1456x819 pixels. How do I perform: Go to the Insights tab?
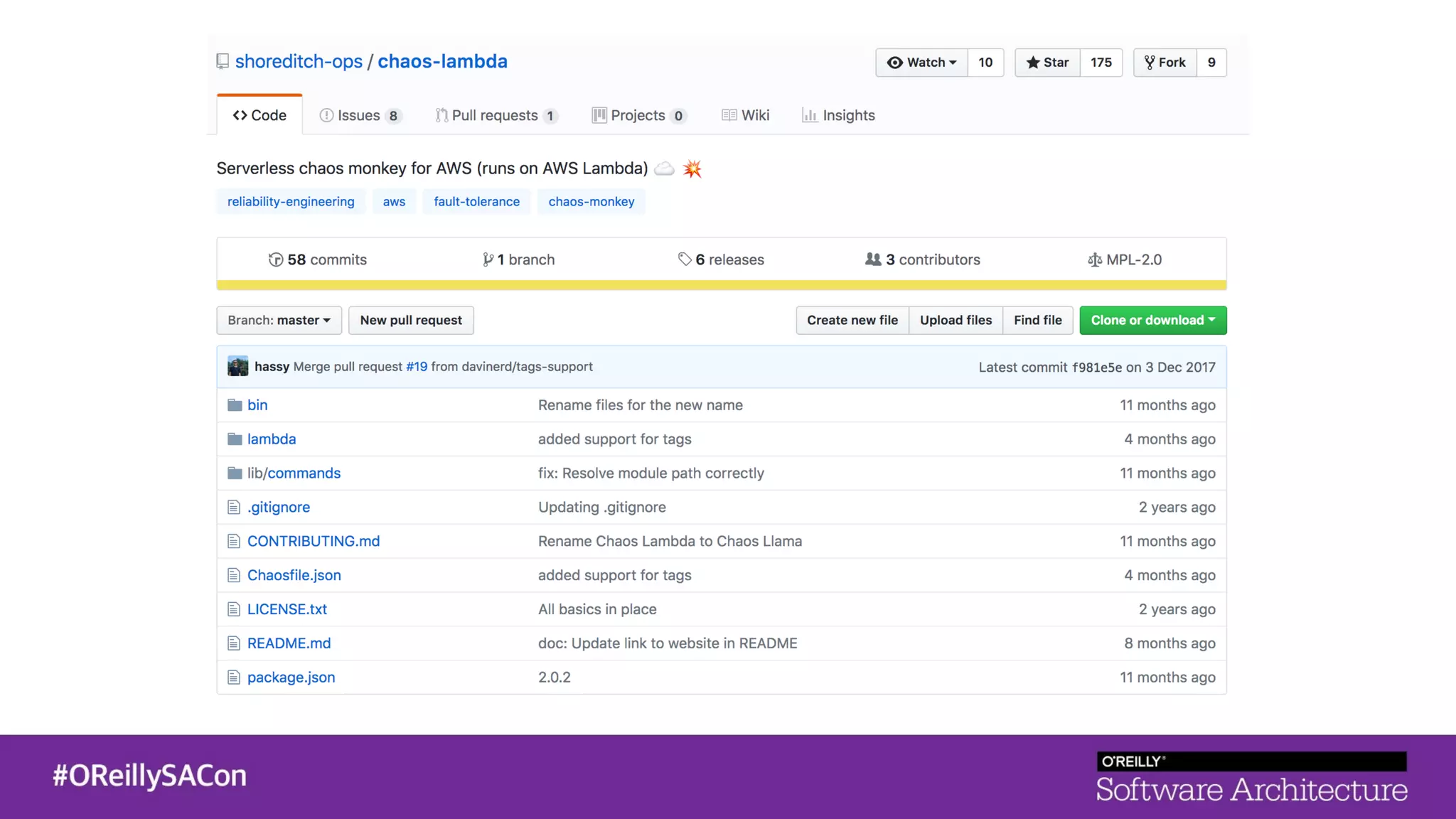pyautogui.click(x=839, y=116)
